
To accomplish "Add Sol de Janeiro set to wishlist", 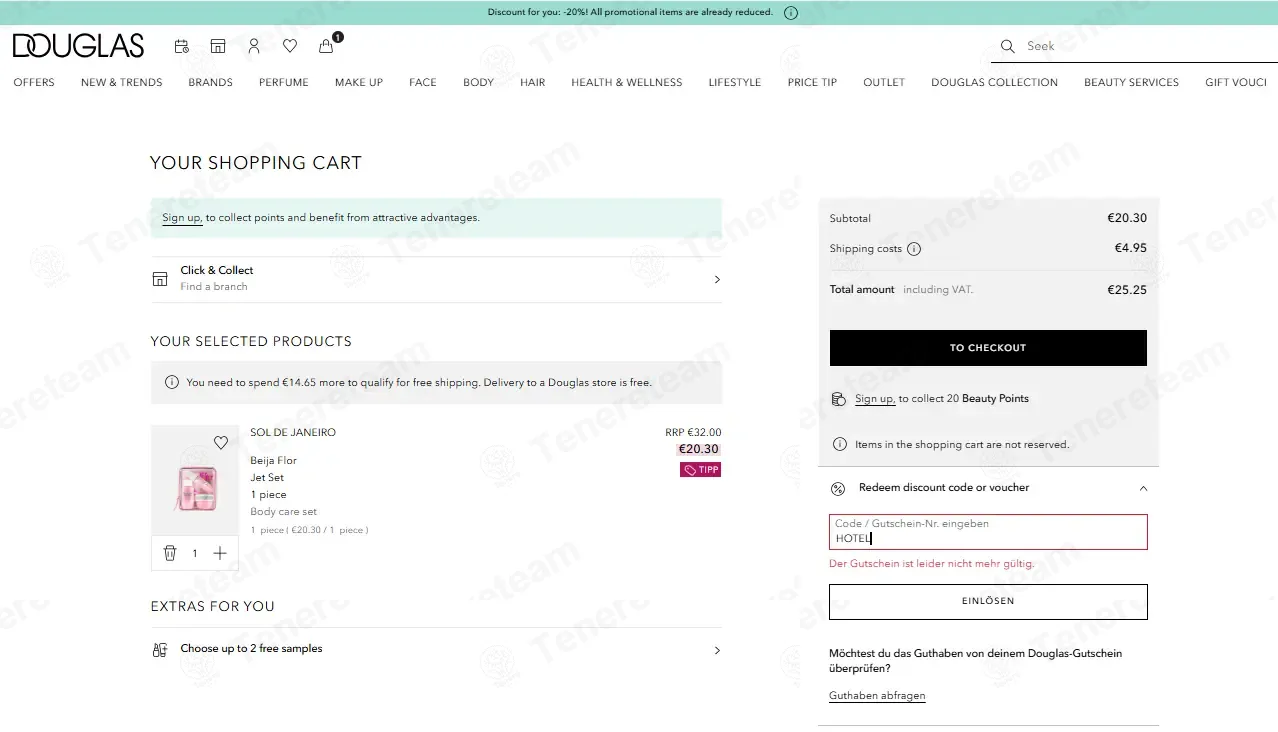I will click(221, 443).
